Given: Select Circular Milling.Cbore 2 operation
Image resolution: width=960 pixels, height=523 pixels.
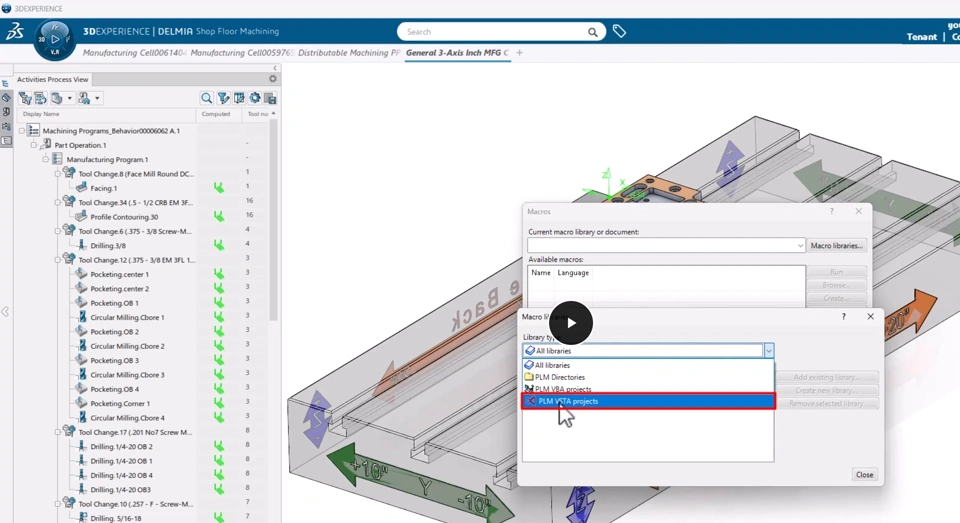Looking at the screenshot, I should pos(127,346).
